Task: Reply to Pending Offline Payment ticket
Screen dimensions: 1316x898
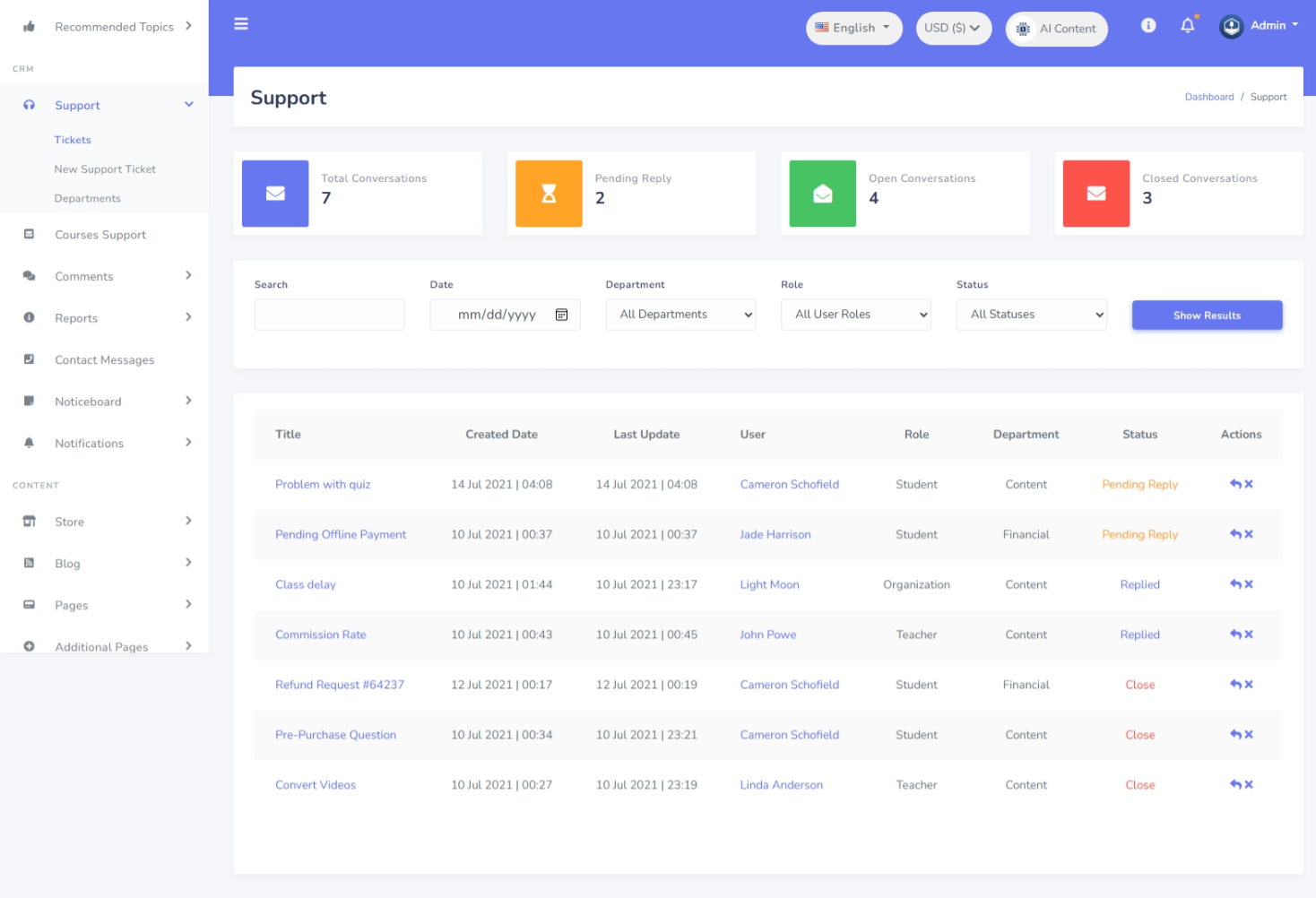Action: point(1235,534)
